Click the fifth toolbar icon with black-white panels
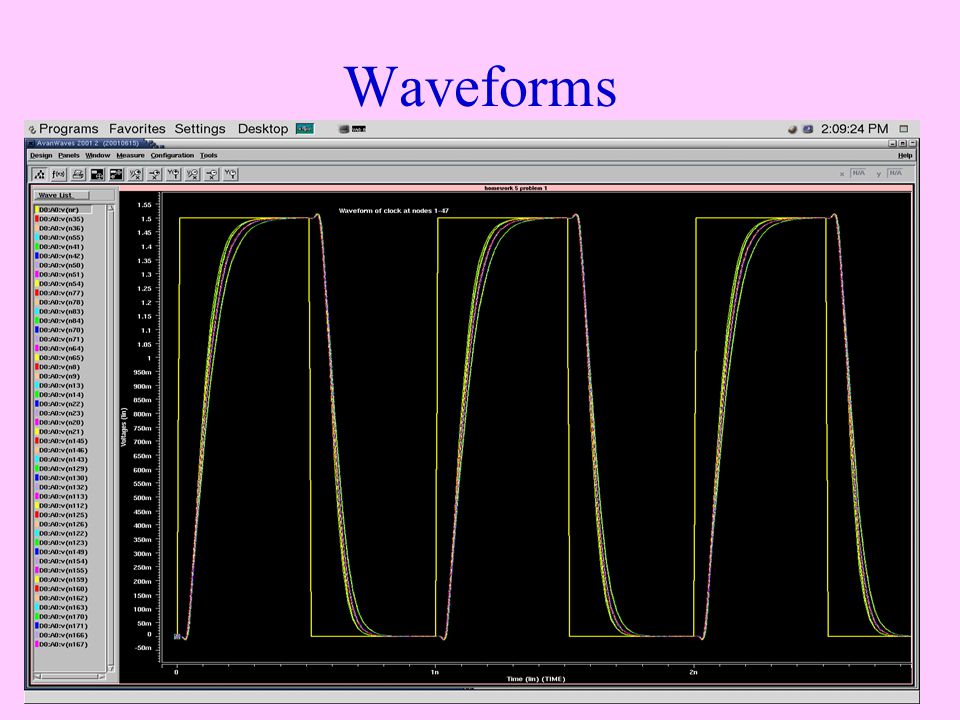 116,174
